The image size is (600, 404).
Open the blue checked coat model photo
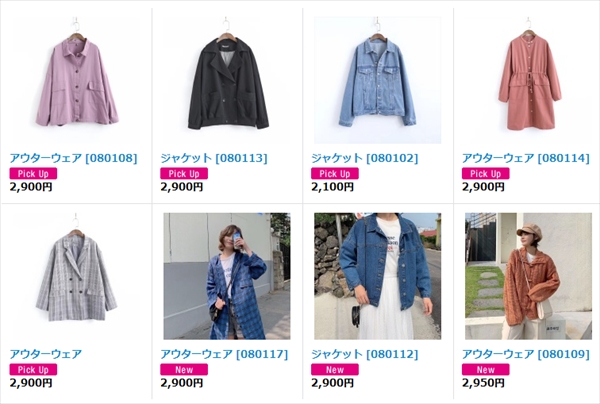click(227, 276)
